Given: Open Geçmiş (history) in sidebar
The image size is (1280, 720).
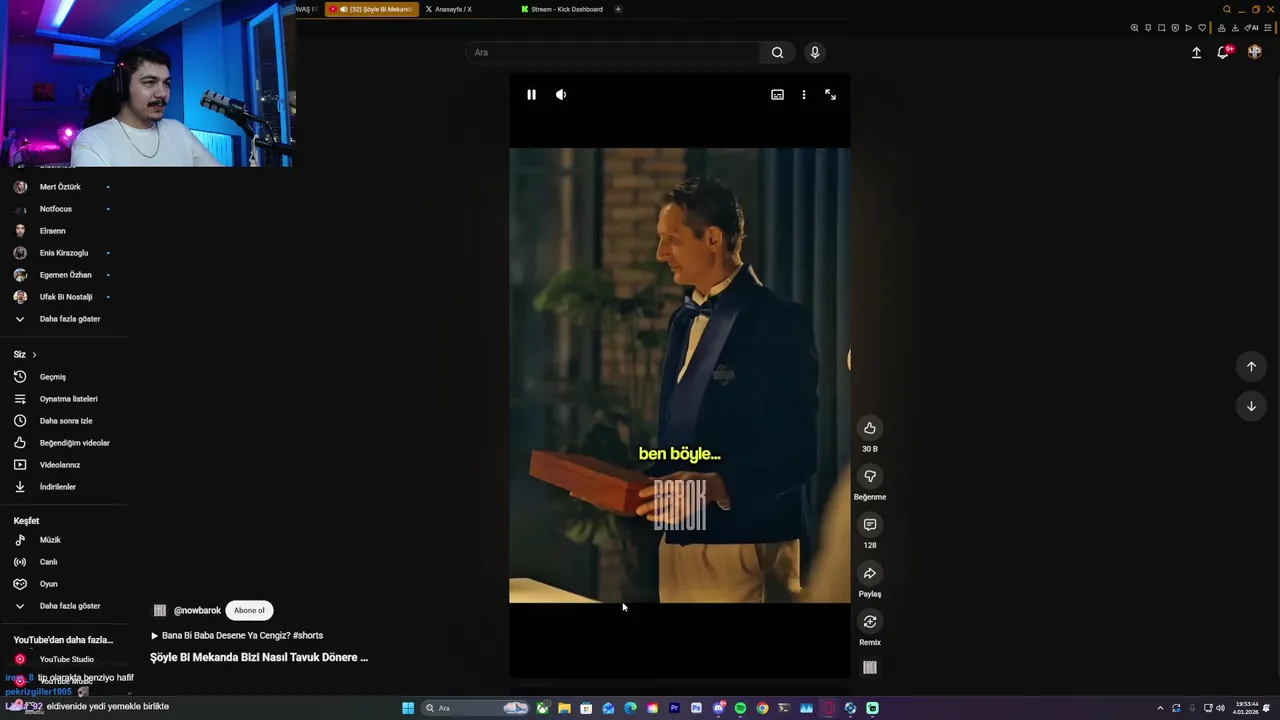Looking at the screenshot, I should click(52, 377).
